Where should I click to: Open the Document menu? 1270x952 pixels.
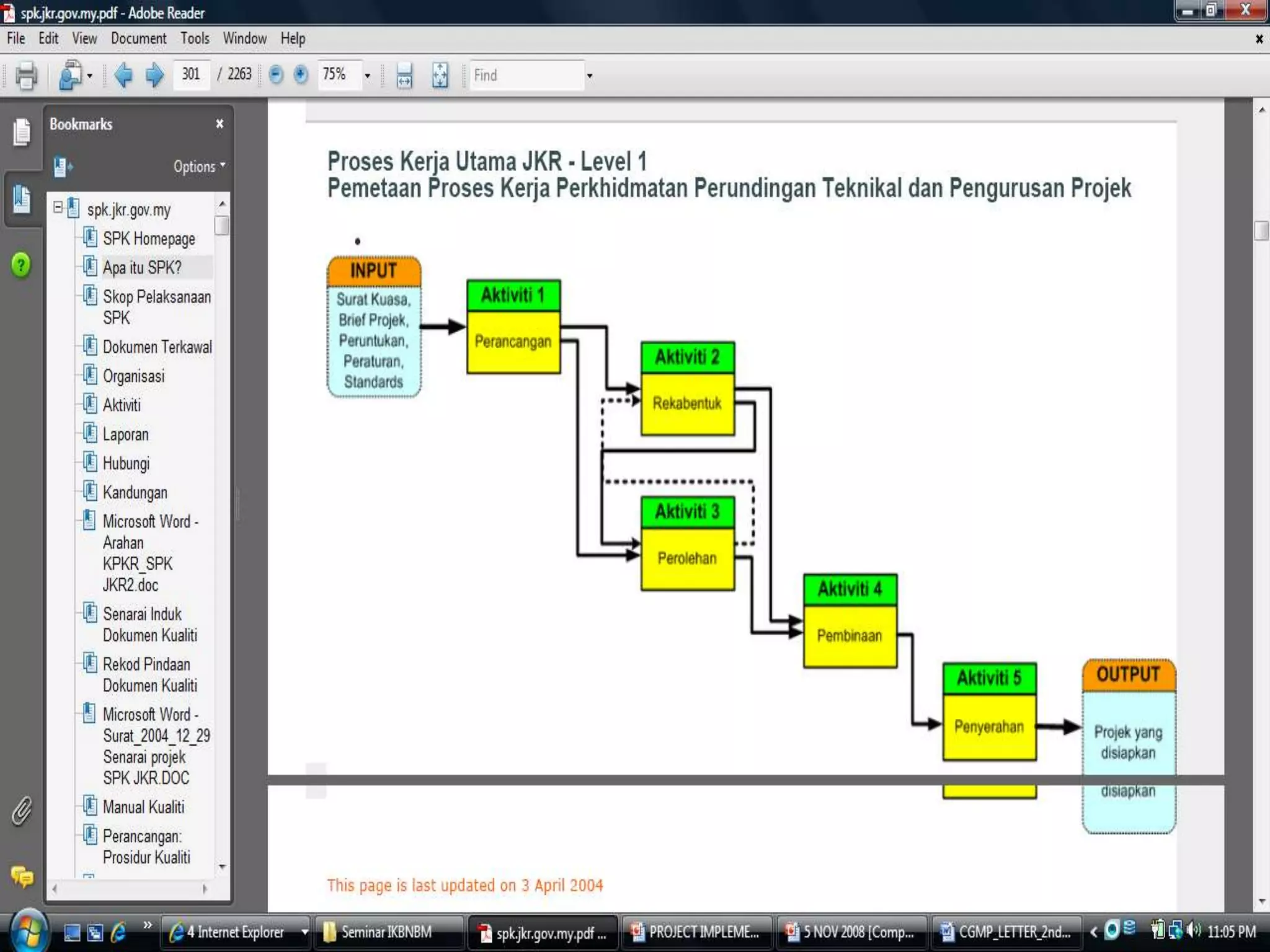tap(138, 38)
